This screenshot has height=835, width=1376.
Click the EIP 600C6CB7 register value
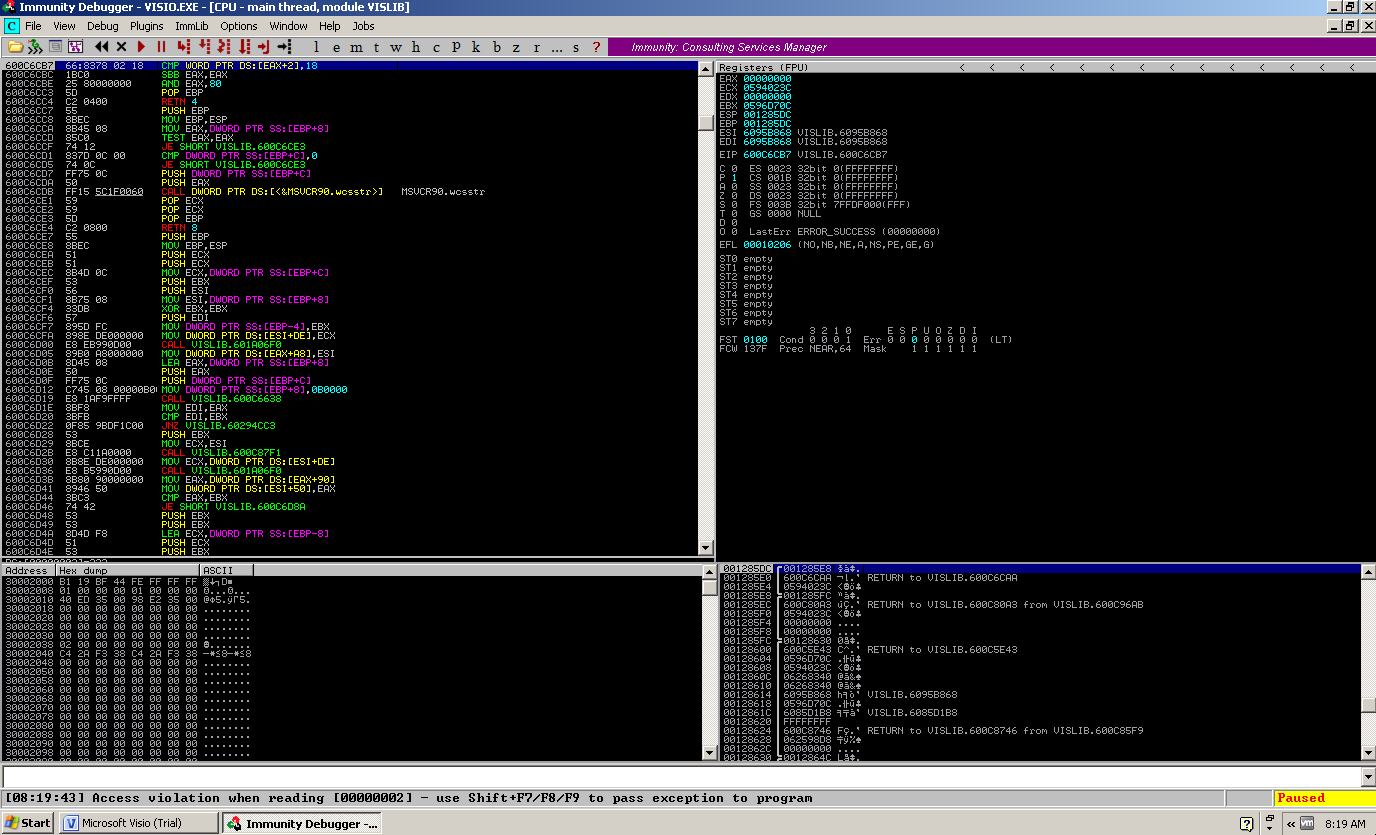tap(767, 155)
